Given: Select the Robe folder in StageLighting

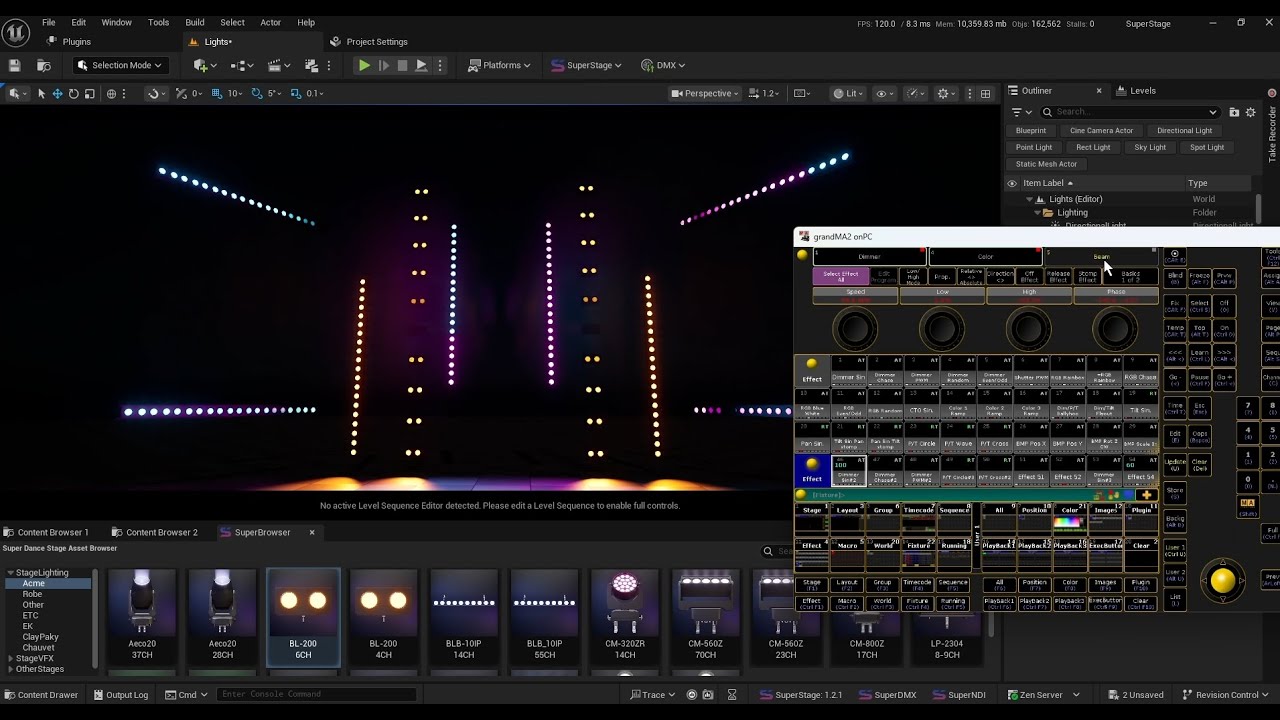Looking at the screenshot, I should (33, 594).
